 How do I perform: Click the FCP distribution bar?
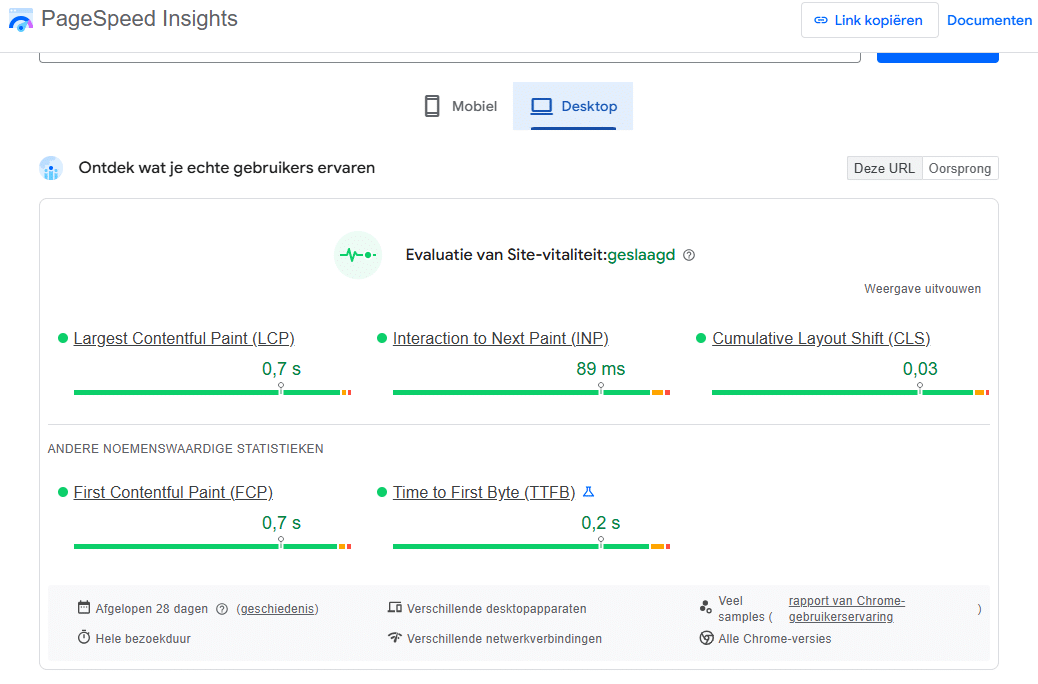212,546
